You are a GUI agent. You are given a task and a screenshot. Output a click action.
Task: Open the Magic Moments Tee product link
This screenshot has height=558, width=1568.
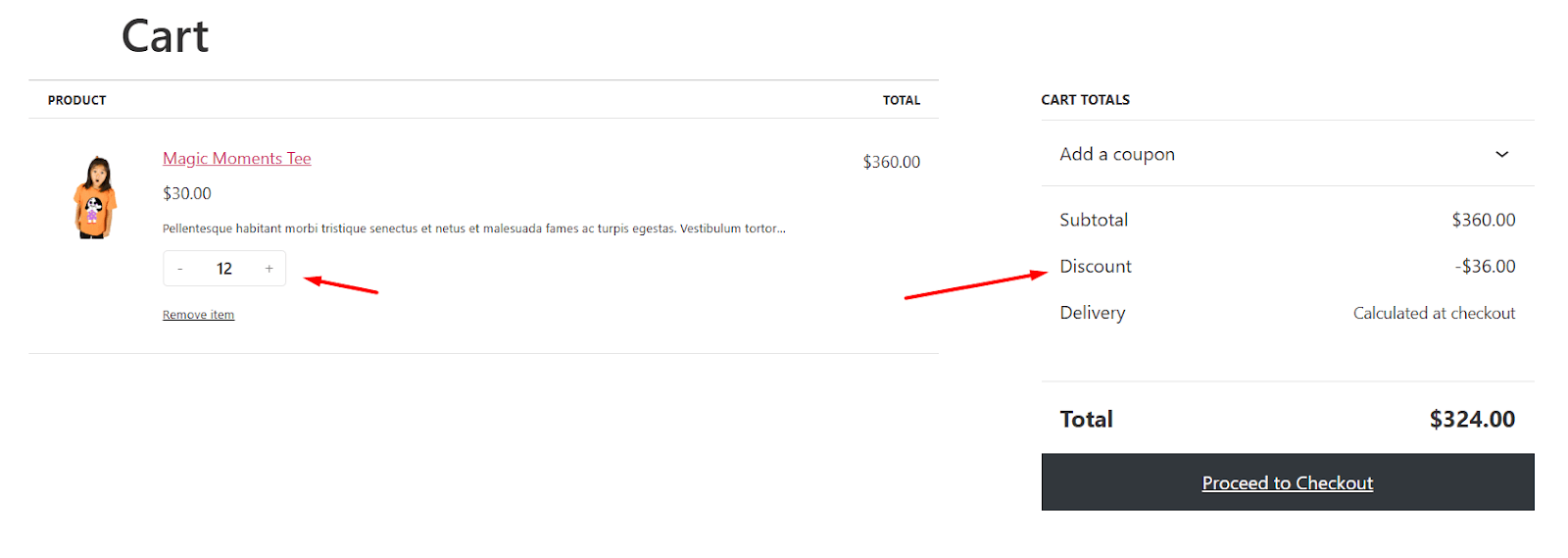[236, 159]
